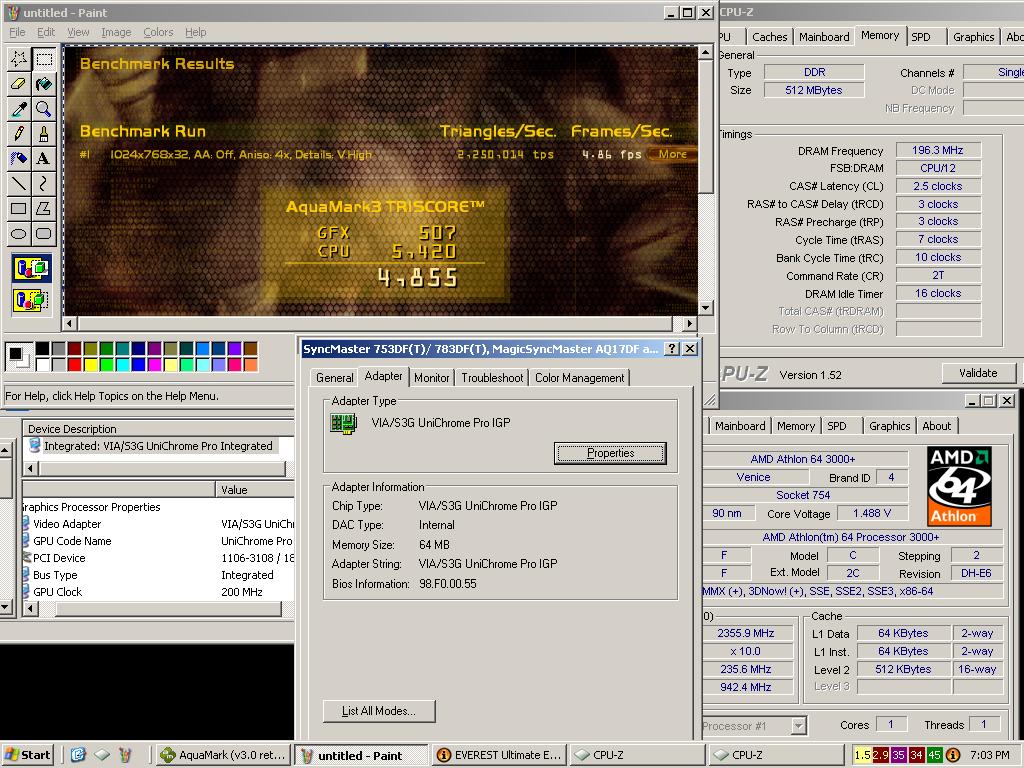Click Paint canvas horizontal scroll right arrow
The height and width of the screenshot is (768, 1024).
pos(689,323)
